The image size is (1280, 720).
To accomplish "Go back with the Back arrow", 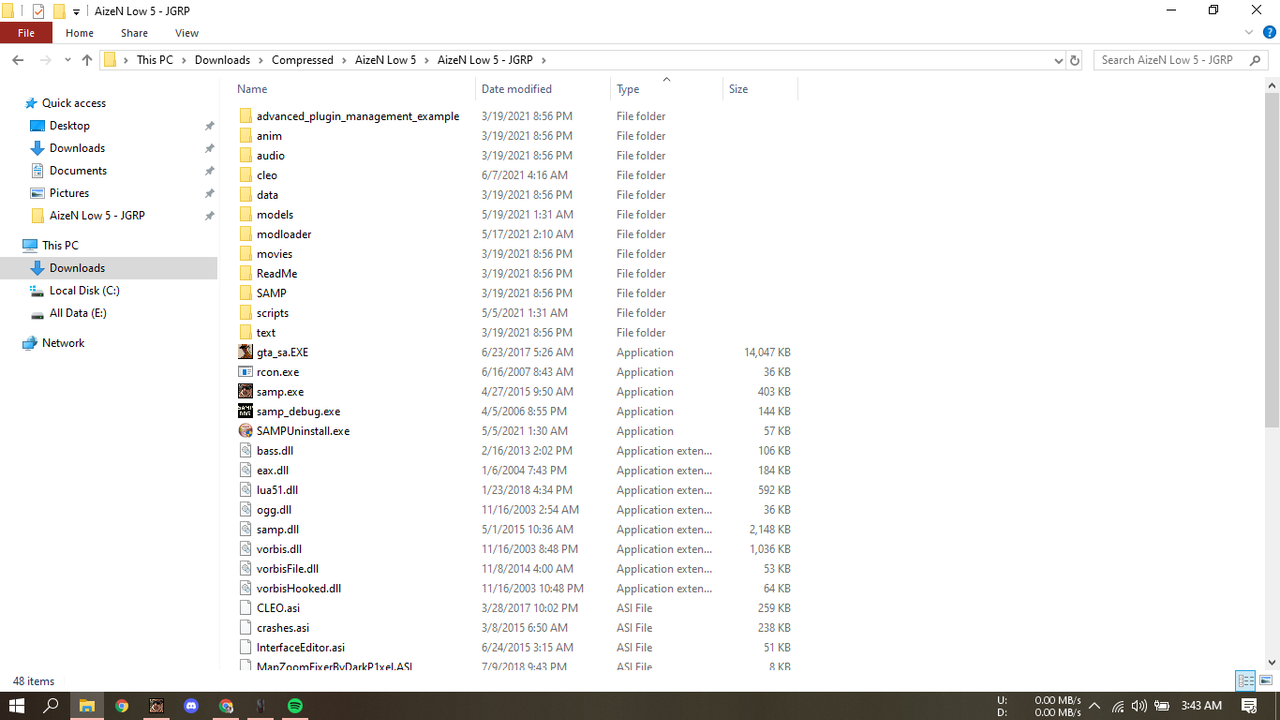I will coord(18,60).
